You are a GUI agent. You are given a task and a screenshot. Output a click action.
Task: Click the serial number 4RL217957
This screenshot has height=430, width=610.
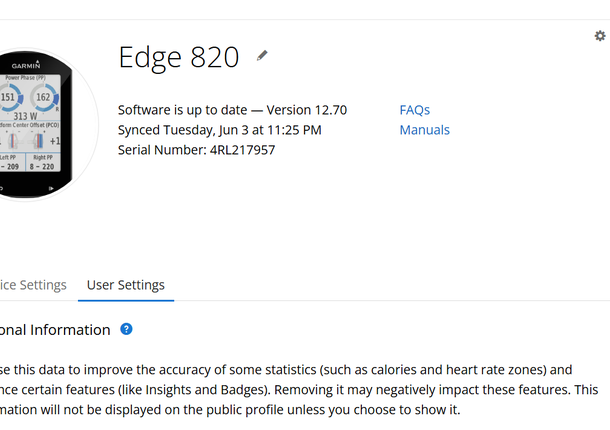(x=242, y=150)
